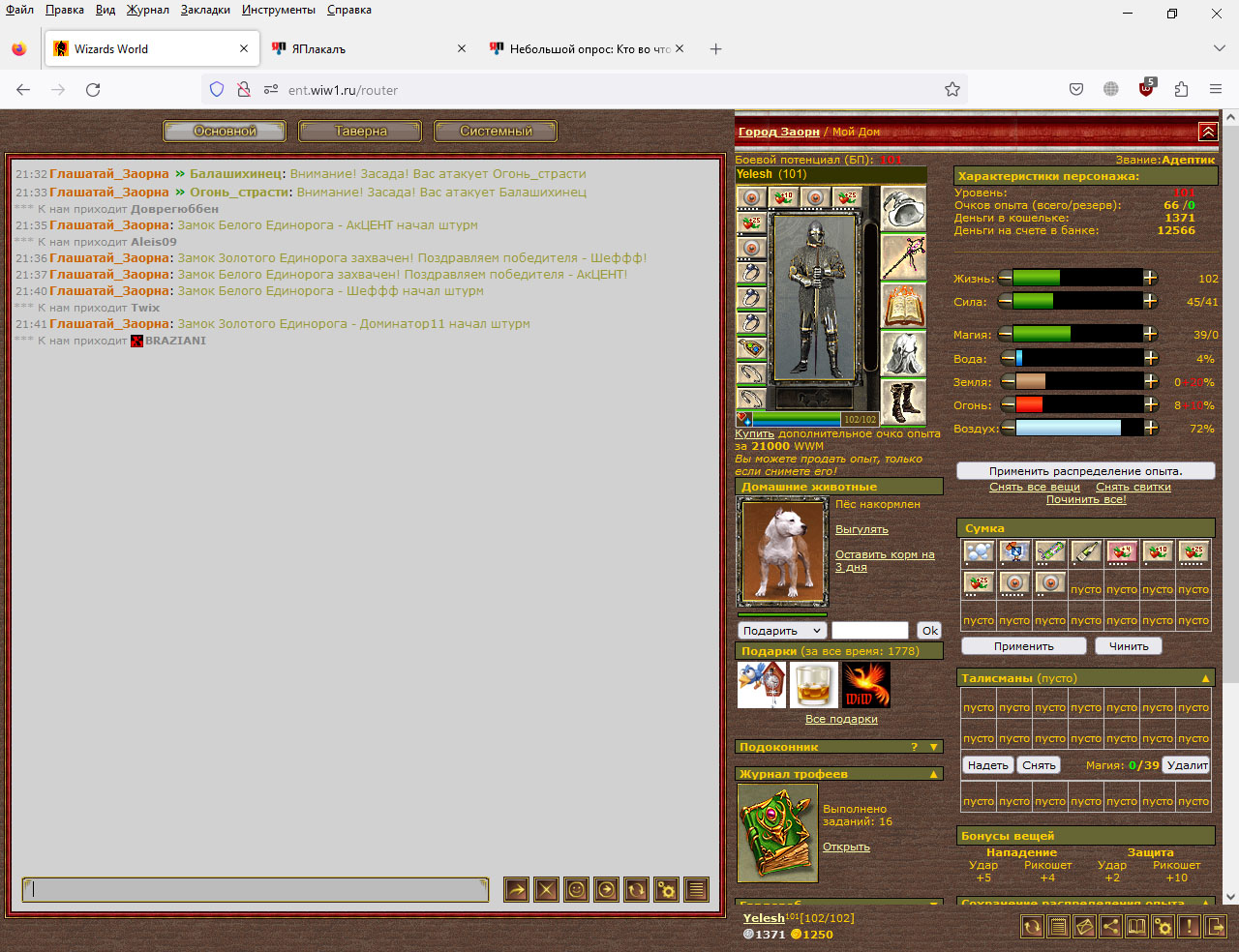Increase Огонь with plus button

(x=1150, y=404)
